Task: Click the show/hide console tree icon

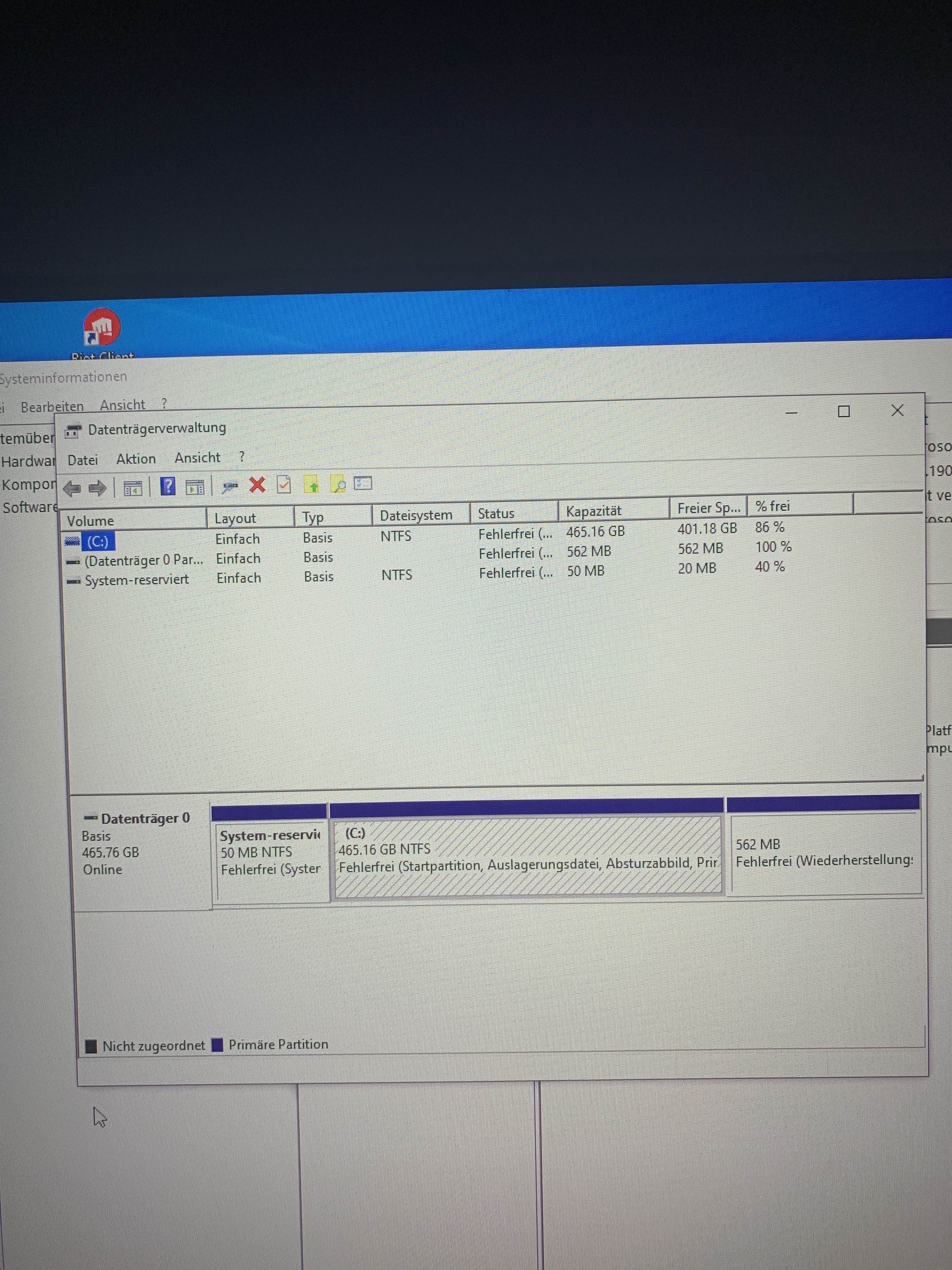Action: point(133,489)
